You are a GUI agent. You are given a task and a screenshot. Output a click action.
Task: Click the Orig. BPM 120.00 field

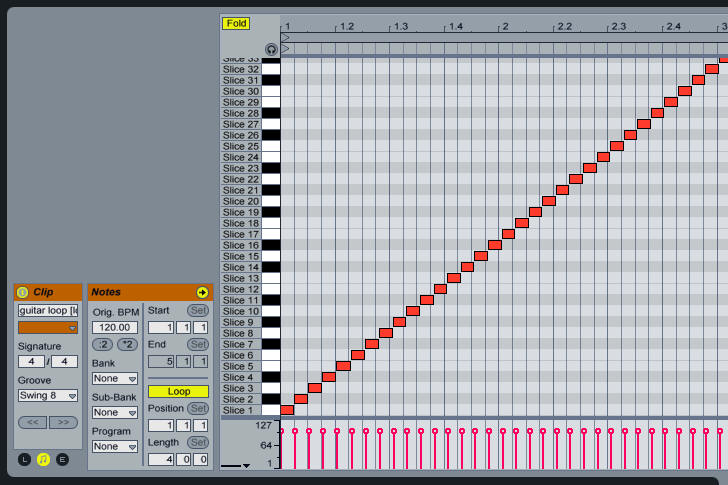point(115,328)
